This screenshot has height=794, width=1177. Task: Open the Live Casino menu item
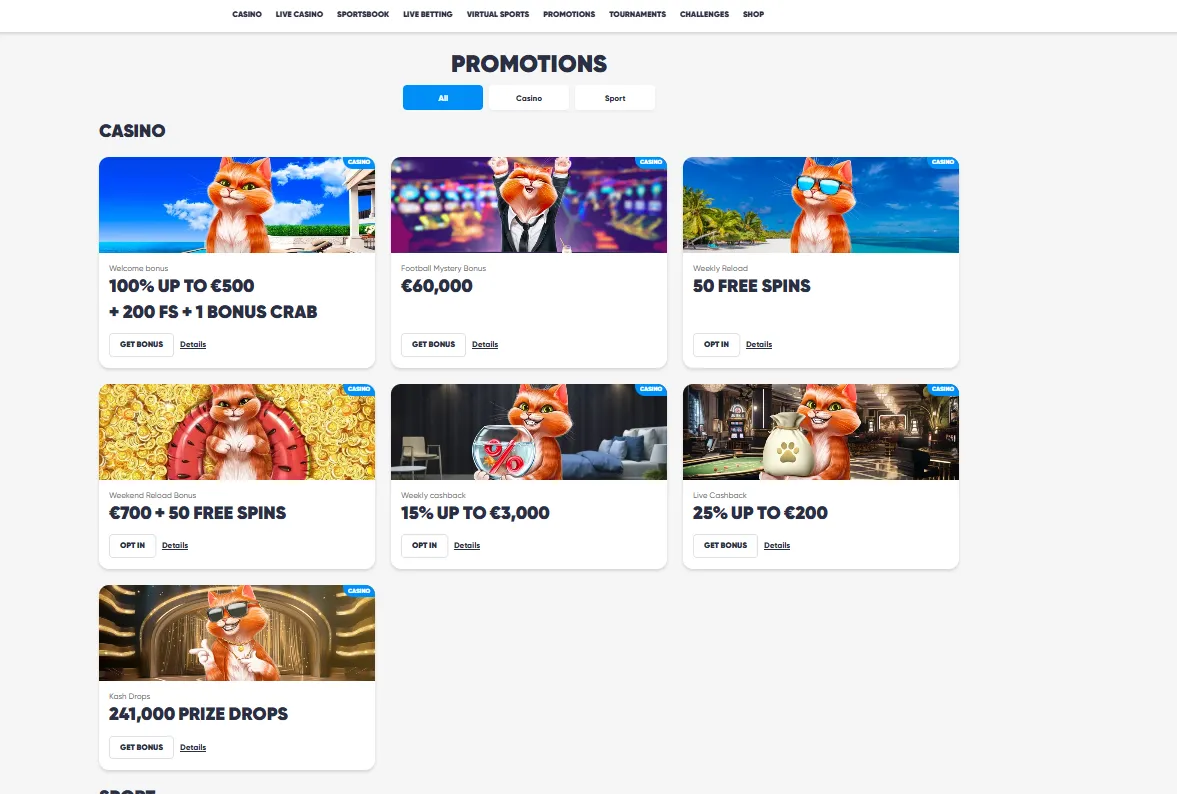coord(299,14)
